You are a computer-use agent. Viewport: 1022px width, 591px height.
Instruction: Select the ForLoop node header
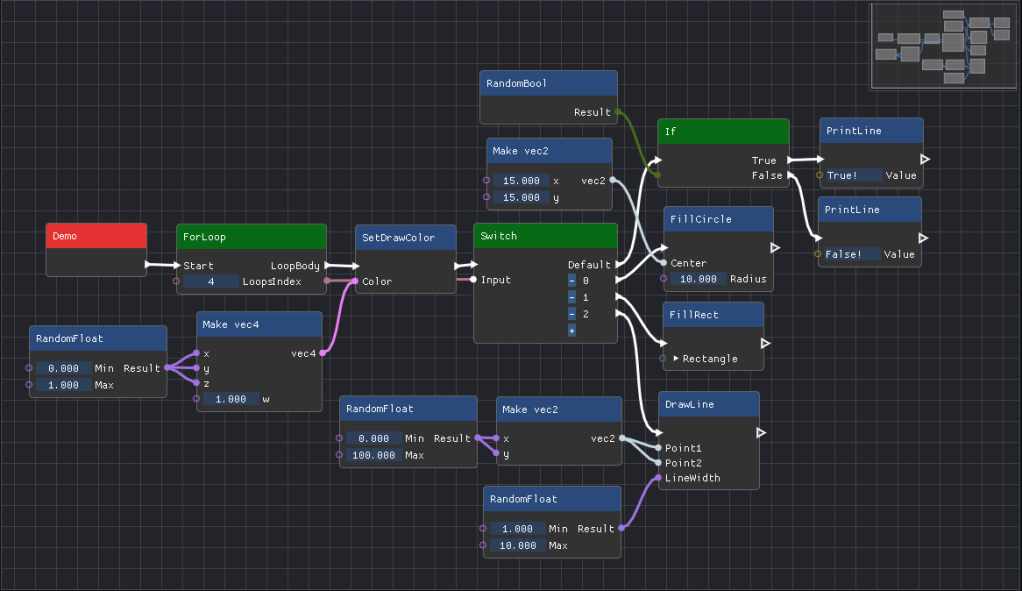point(251,237)
